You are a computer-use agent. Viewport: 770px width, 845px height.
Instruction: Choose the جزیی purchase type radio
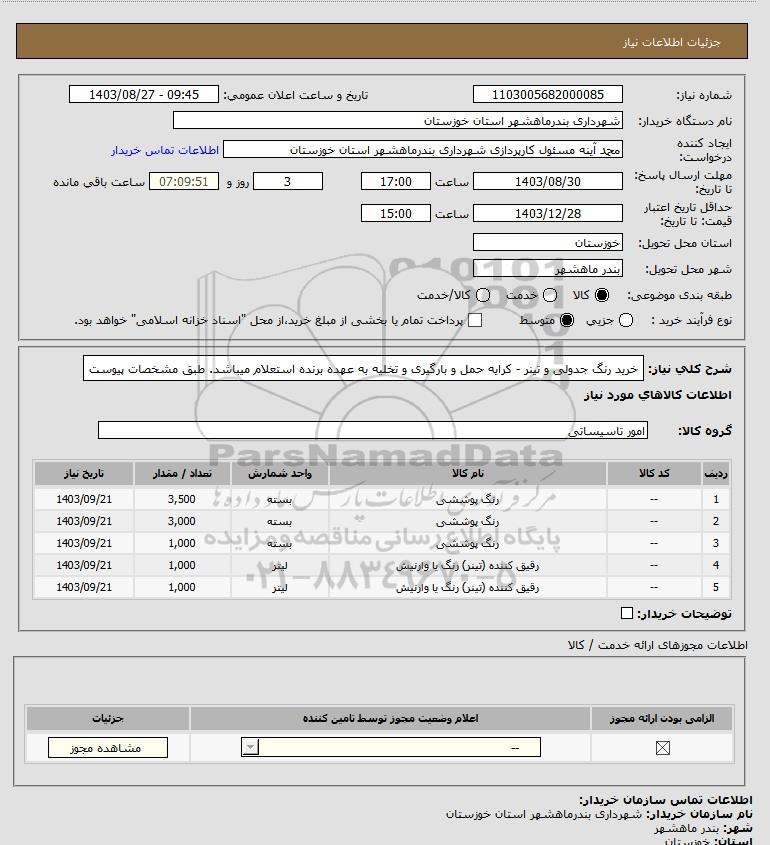point(626,321)
